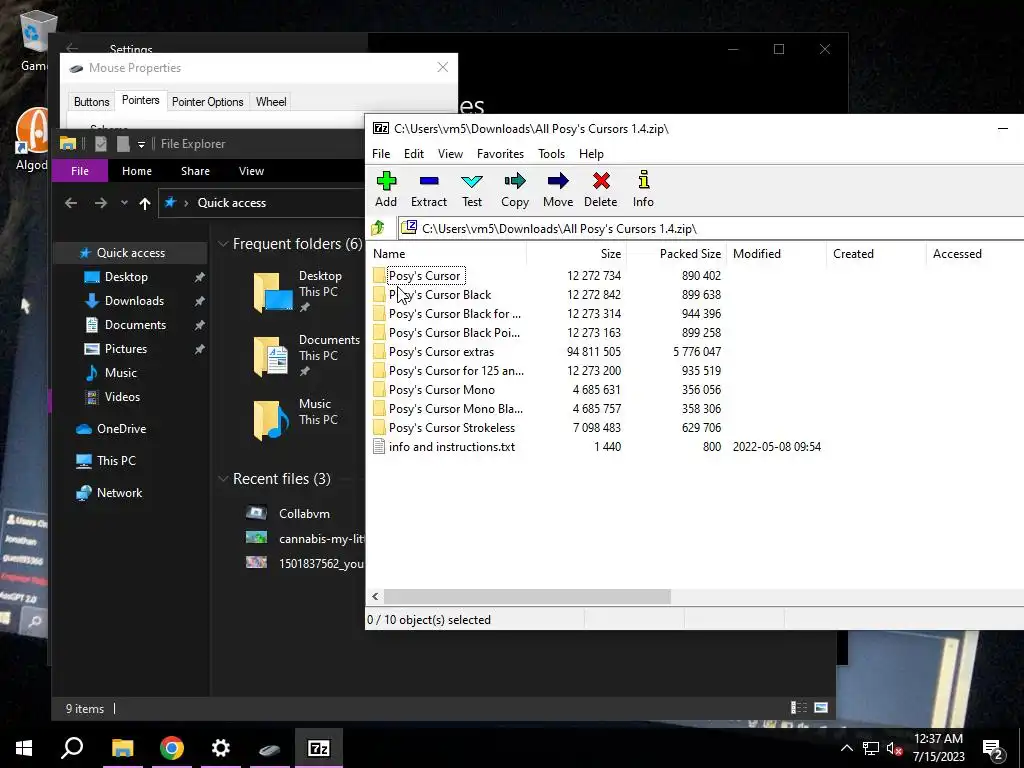The width and height of the screenshot is (1024, 768).
Task: Open the notification center icon
Action: [x=993, y=750]
